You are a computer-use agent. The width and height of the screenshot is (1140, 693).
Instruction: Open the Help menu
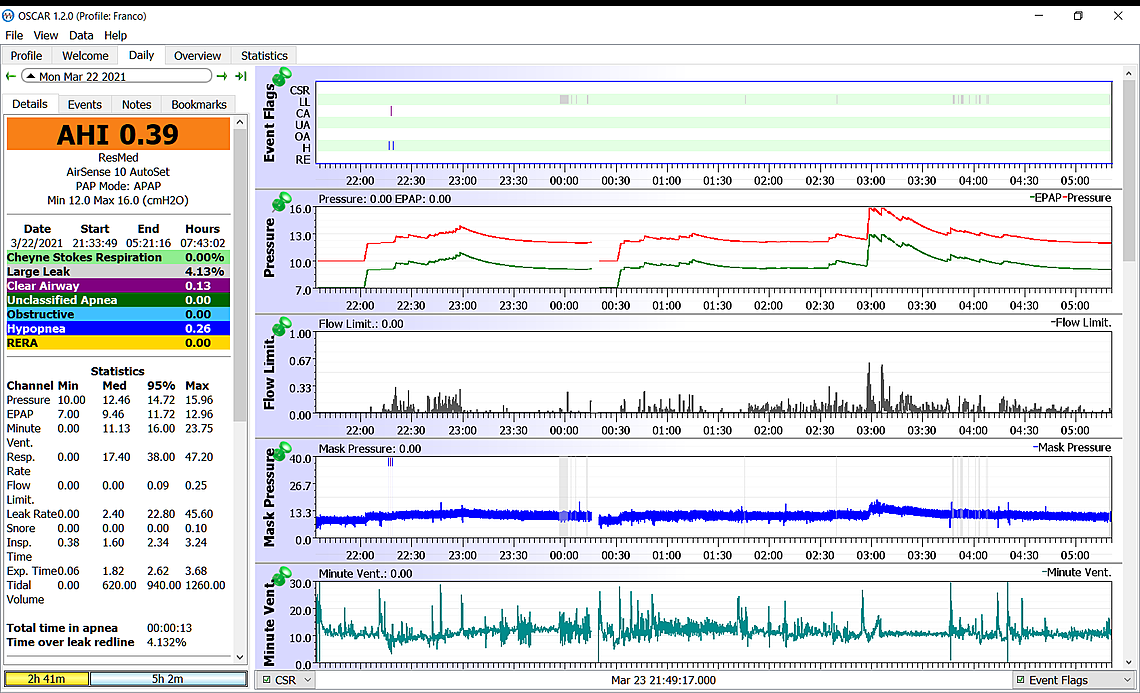coord(115,35)
